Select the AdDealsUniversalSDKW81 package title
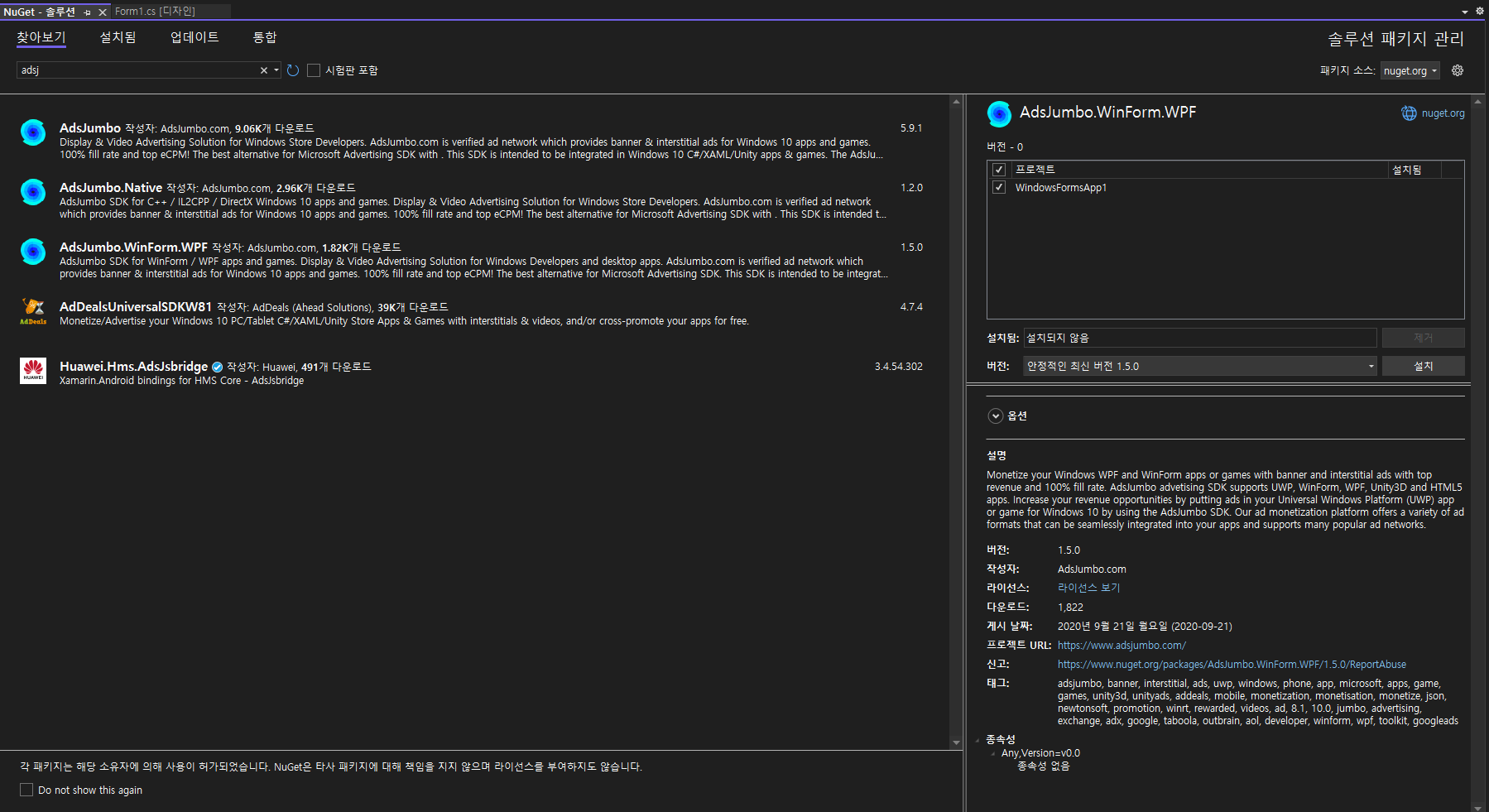 coord(136,307)
